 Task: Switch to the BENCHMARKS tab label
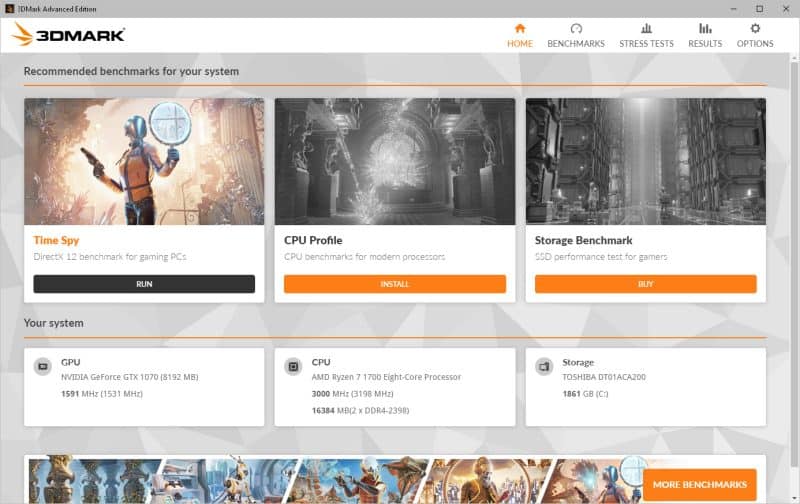click(x=576, y=44)
